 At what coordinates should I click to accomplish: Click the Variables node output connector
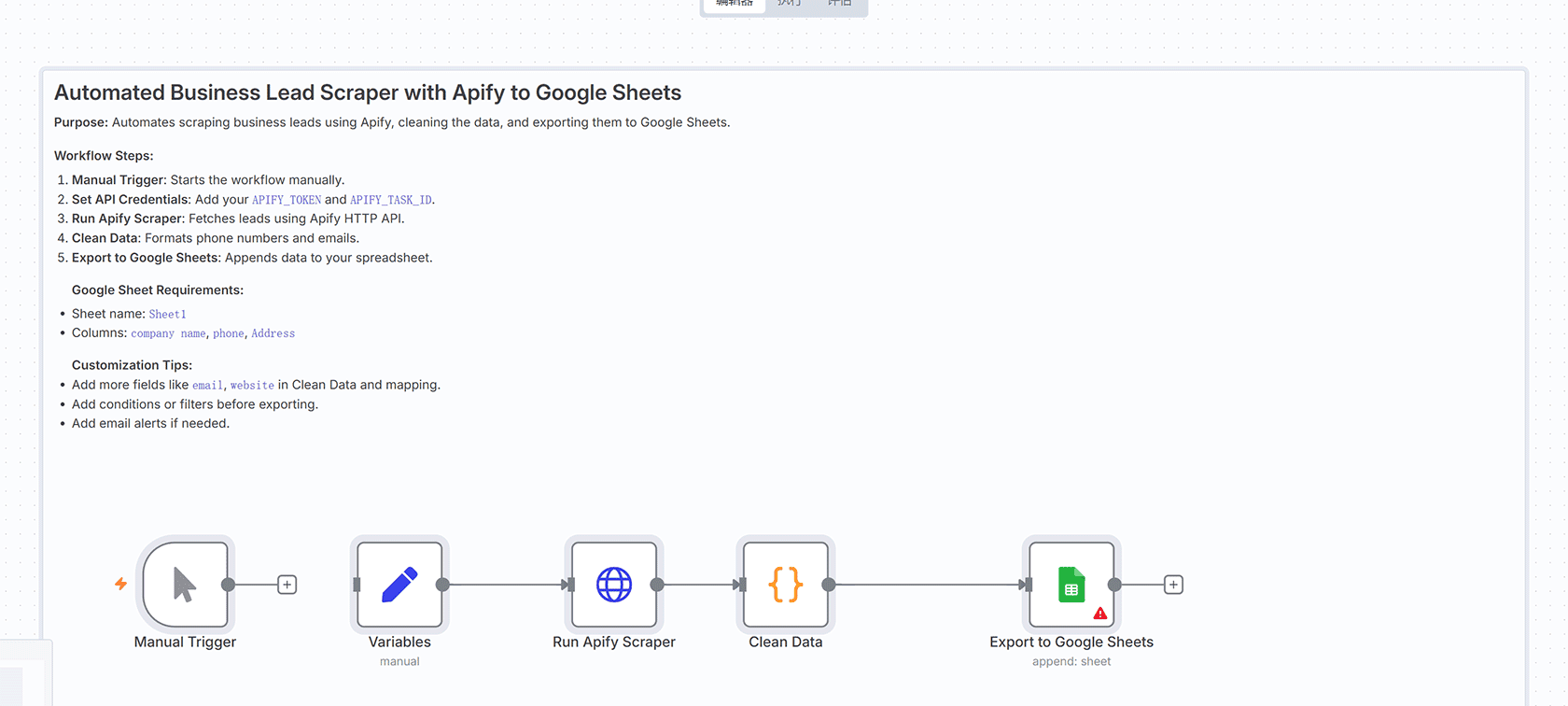pos(442,585)
